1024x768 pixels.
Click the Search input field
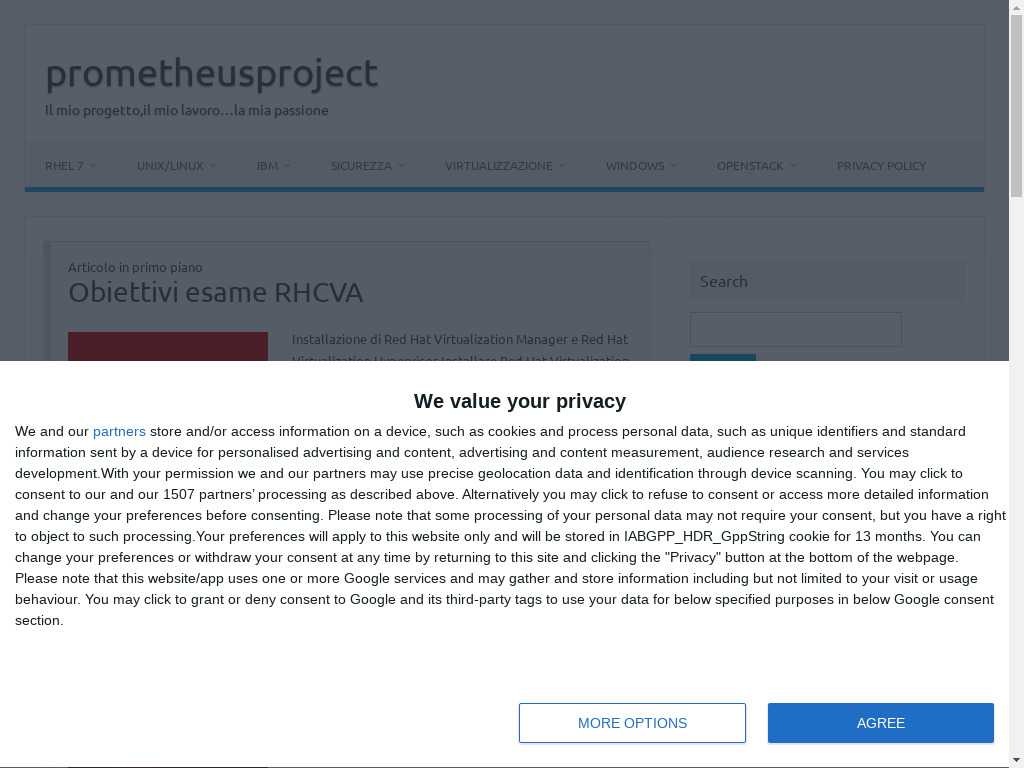coord(827,281)
